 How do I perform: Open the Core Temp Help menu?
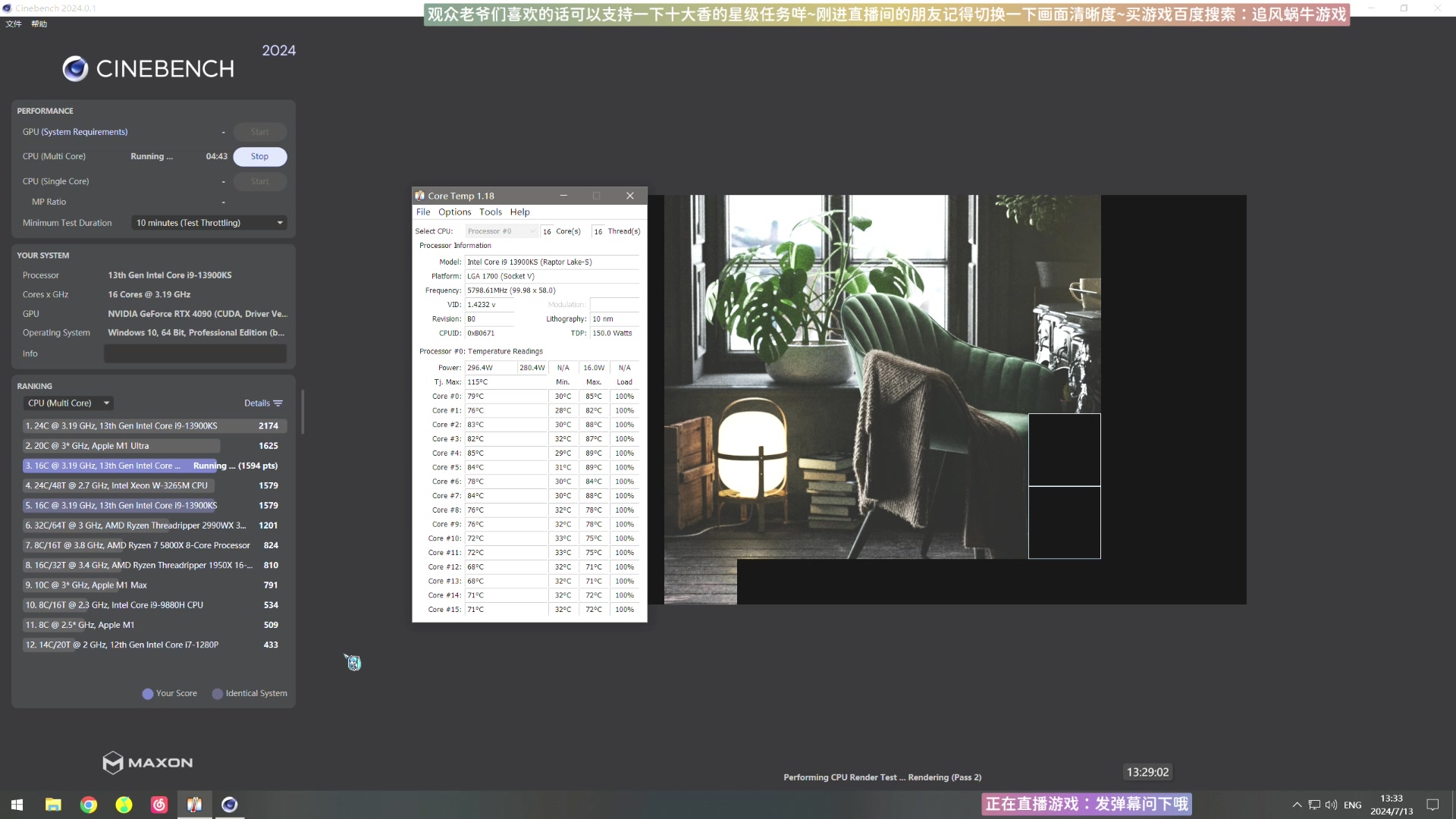[520, 212]
